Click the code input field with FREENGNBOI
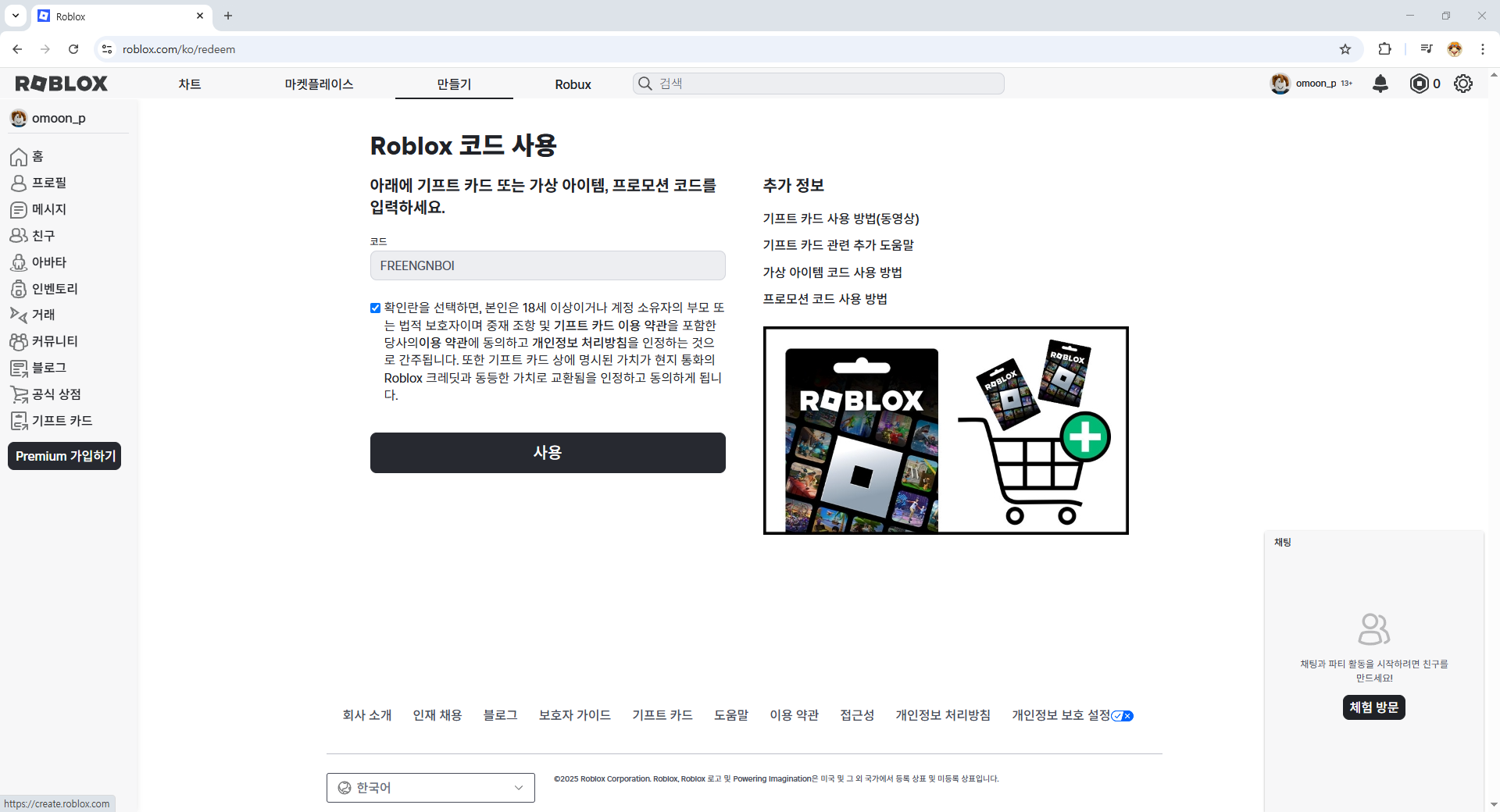 tap(548, 265)
